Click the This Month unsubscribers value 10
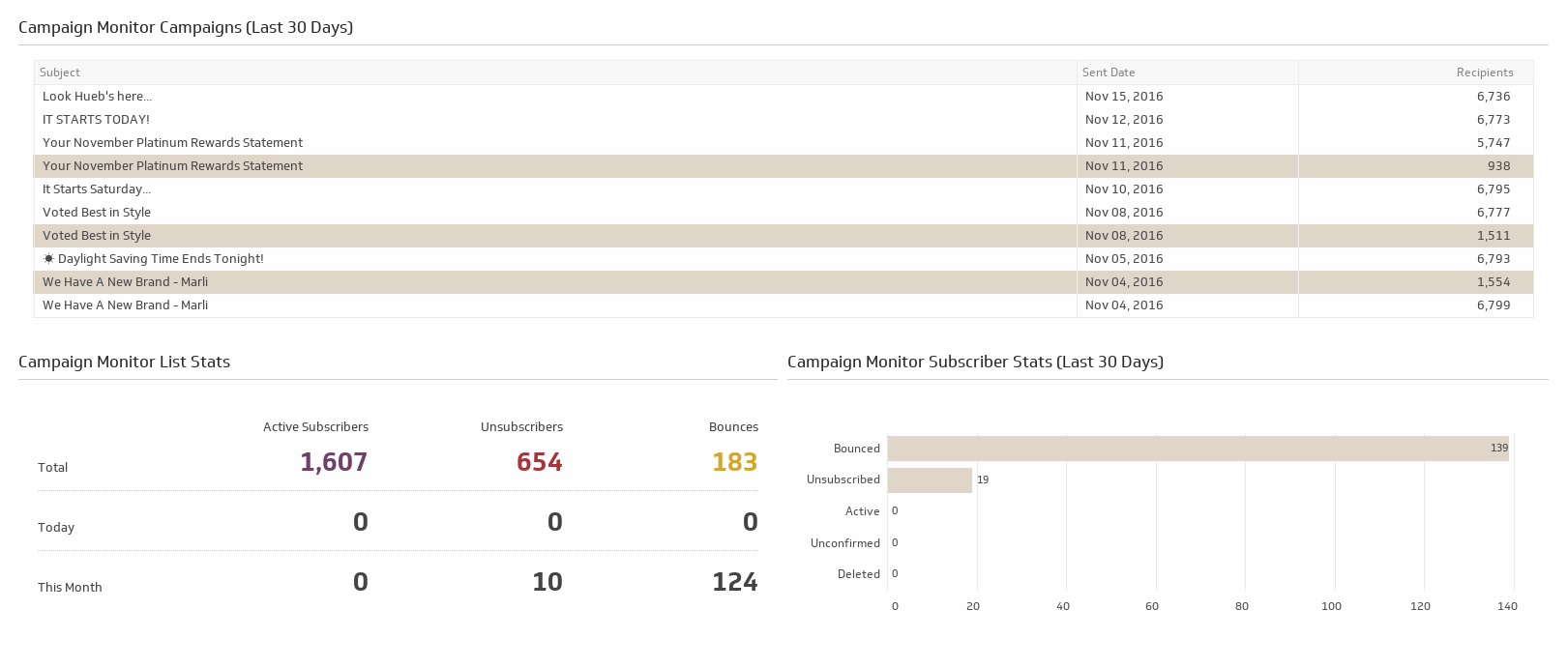This screenshot has height=668, width=1568. pyautogui.click(x=547, y=582)
